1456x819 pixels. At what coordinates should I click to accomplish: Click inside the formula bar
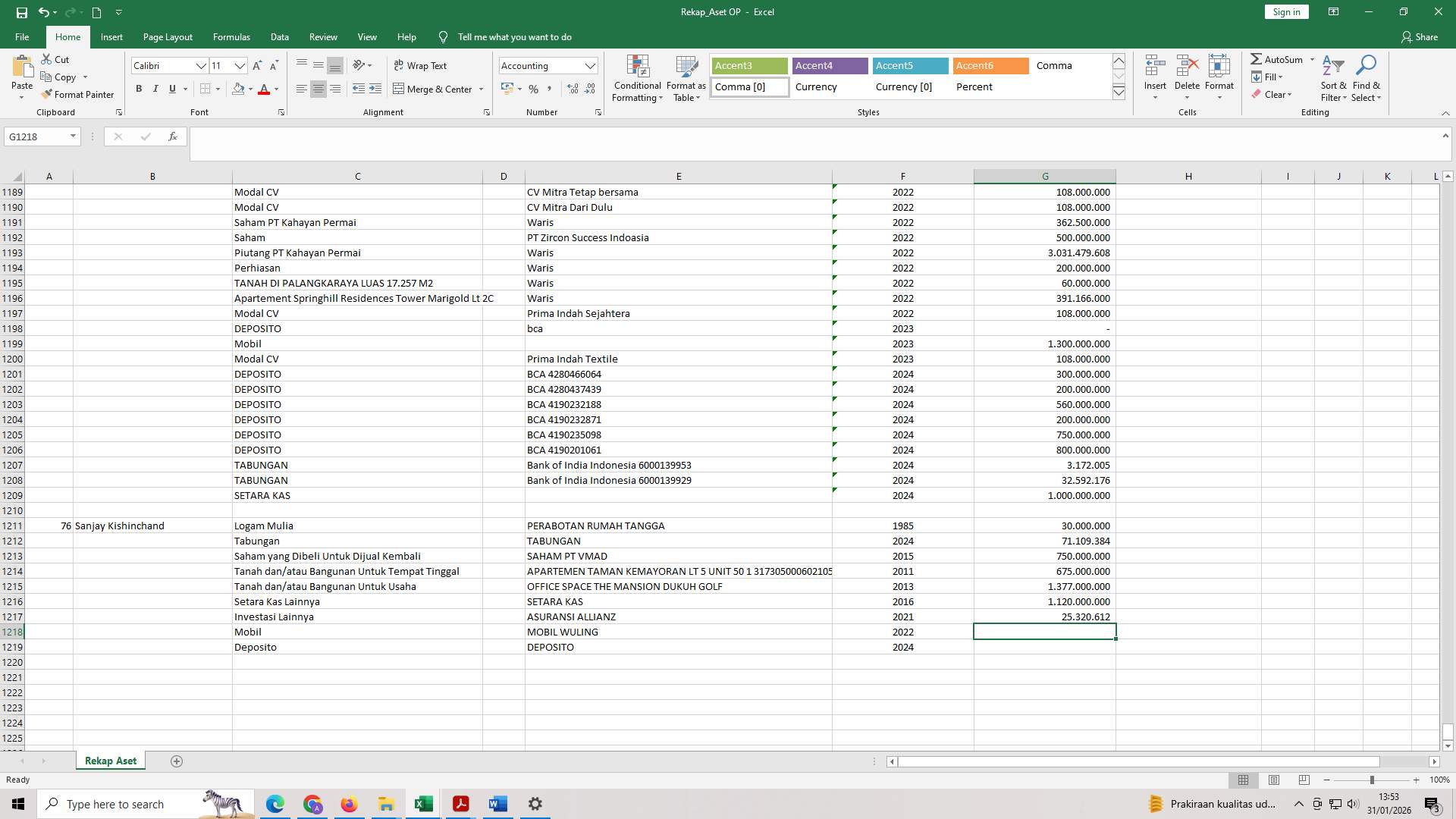click(531, 136)
